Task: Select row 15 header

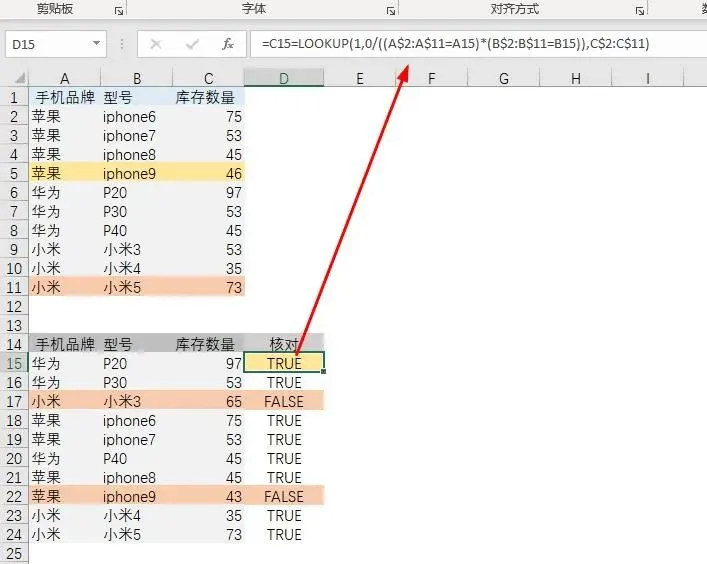Action: point(14,363)
